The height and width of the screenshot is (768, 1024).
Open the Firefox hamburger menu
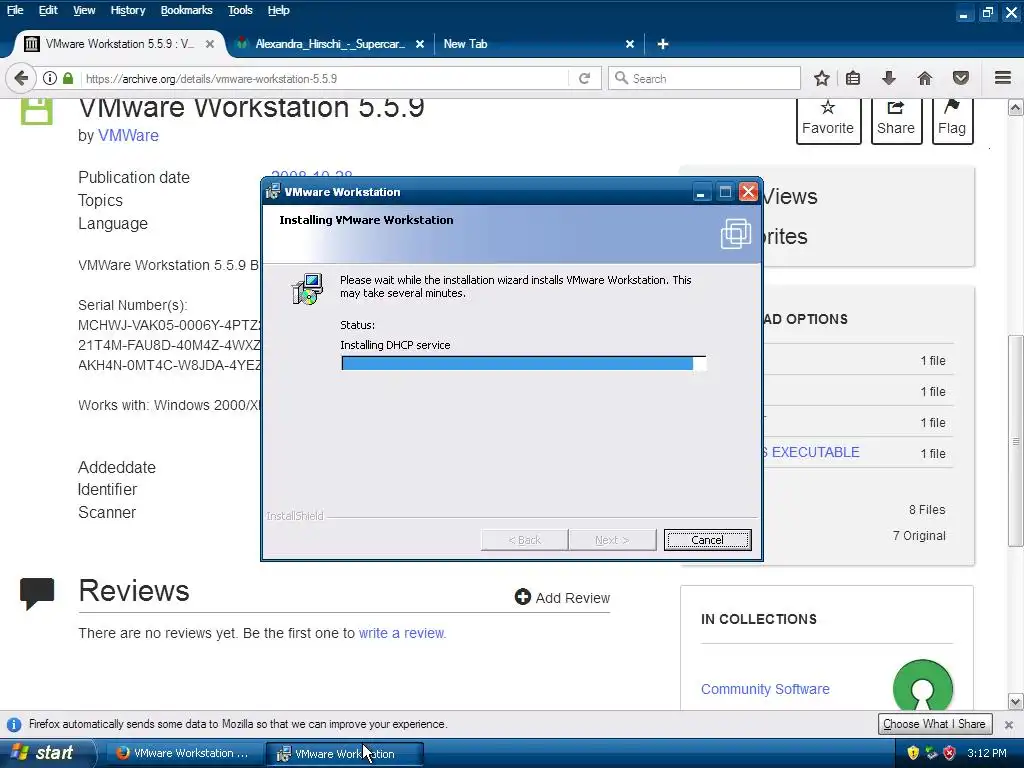[x=1003, y=78]
